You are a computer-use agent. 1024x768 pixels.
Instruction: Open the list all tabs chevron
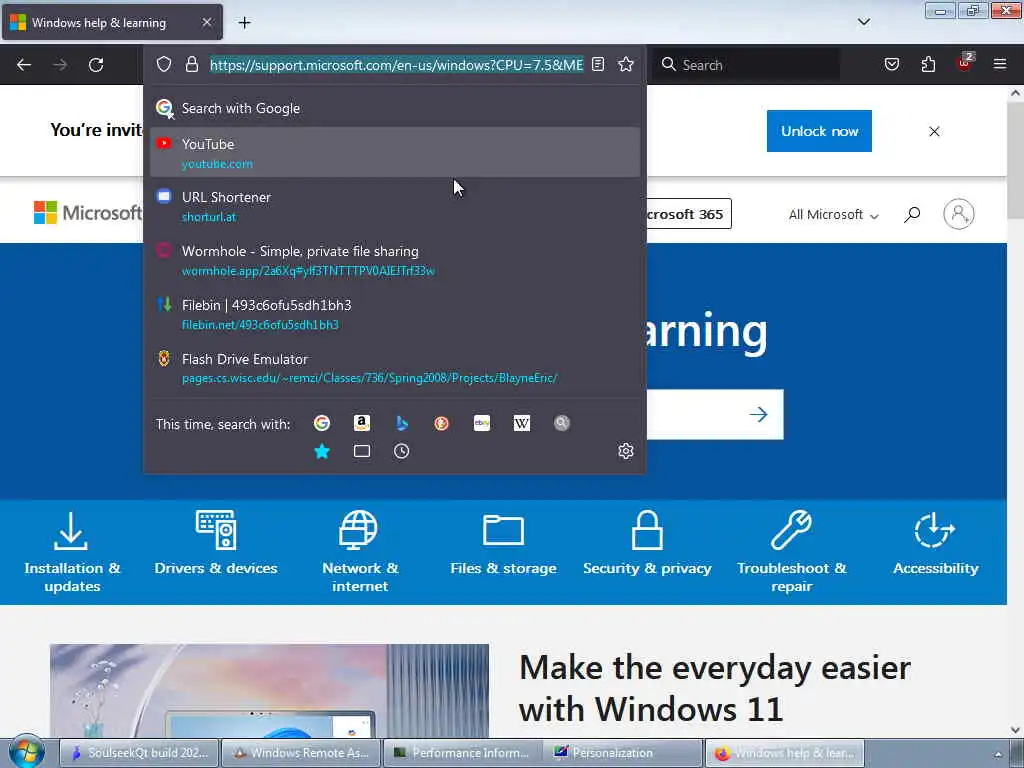[x=864, y=22]
